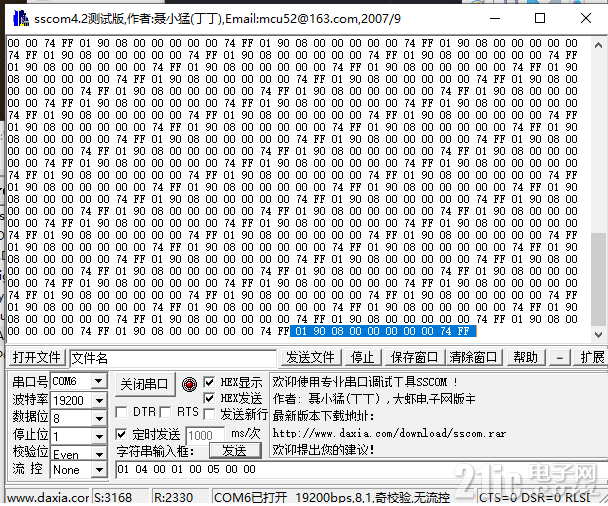Close the sscom window

586,18
